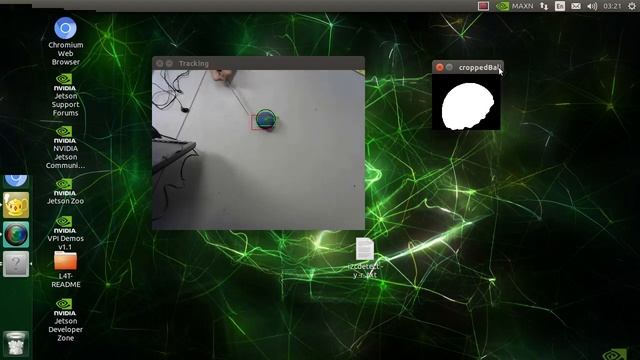
Task: Click the red screen indicator in top panel
Action: click(x=483, y=6)
